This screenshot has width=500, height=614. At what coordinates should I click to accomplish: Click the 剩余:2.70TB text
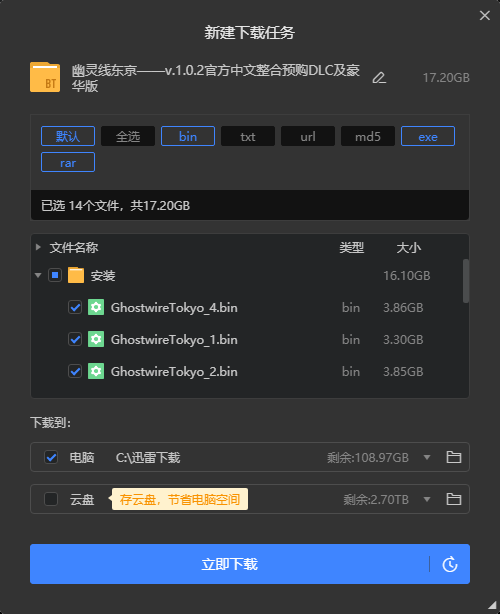tap(376, 499)
